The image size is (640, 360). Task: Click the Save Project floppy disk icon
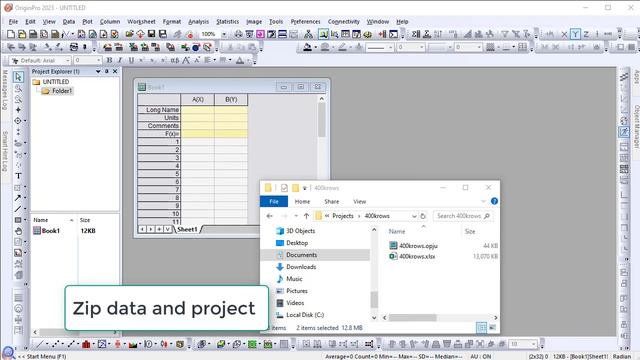tap(151, 34)
